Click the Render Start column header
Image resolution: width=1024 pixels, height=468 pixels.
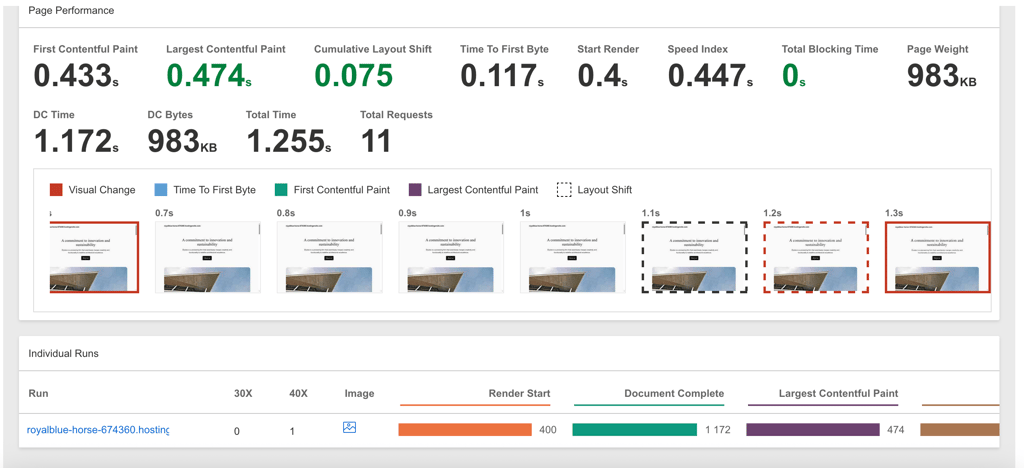coord(519,394)
